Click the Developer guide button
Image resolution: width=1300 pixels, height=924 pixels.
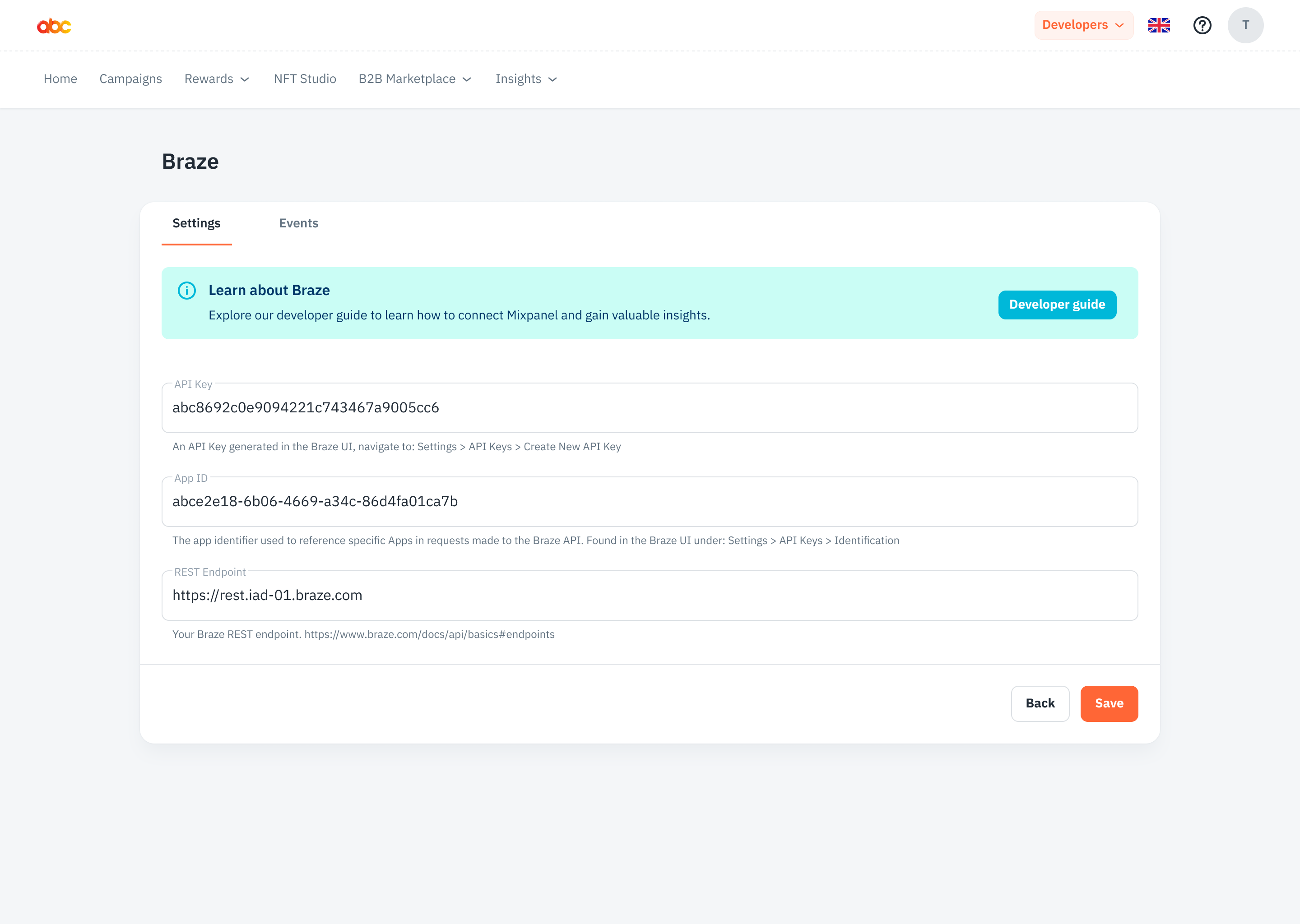coord(1057,305)
